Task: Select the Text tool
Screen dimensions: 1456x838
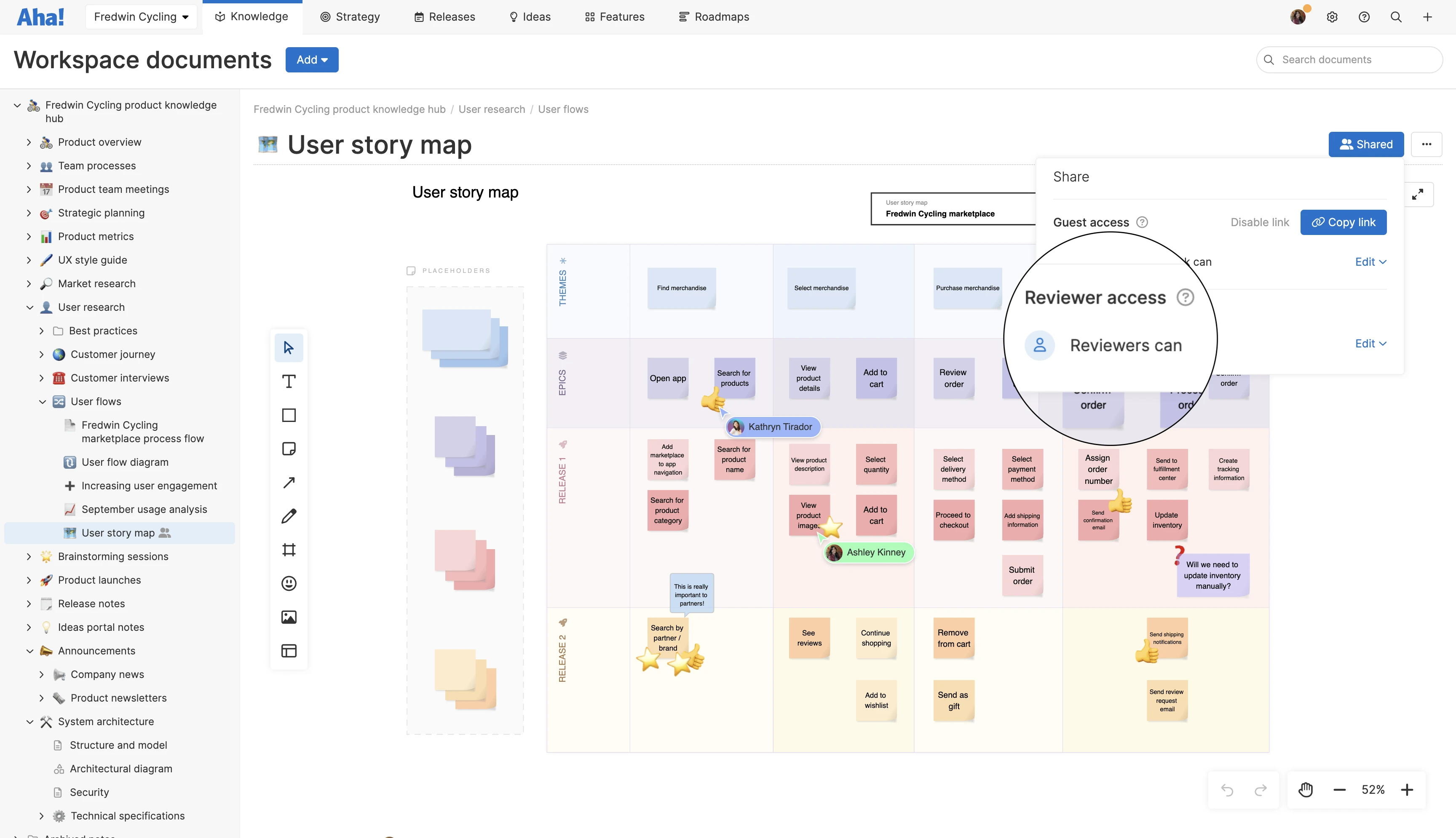Action: [289, 381]
